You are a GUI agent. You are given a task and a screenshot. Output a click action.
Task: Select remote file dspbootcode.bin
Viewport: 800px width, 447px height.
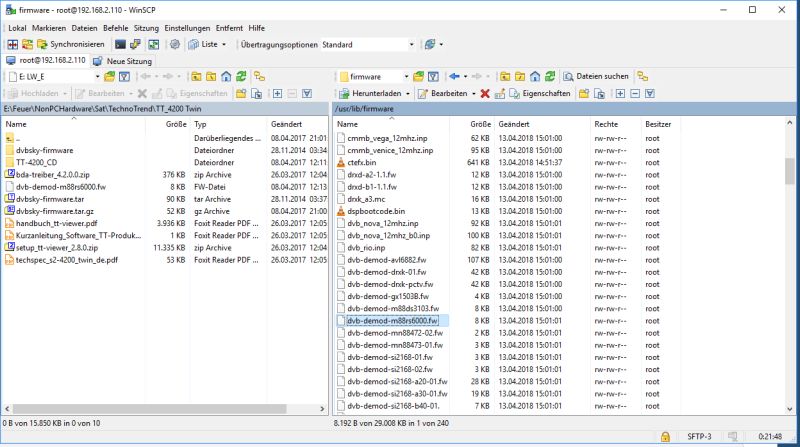pyautogui.click(x=376, y=211)
